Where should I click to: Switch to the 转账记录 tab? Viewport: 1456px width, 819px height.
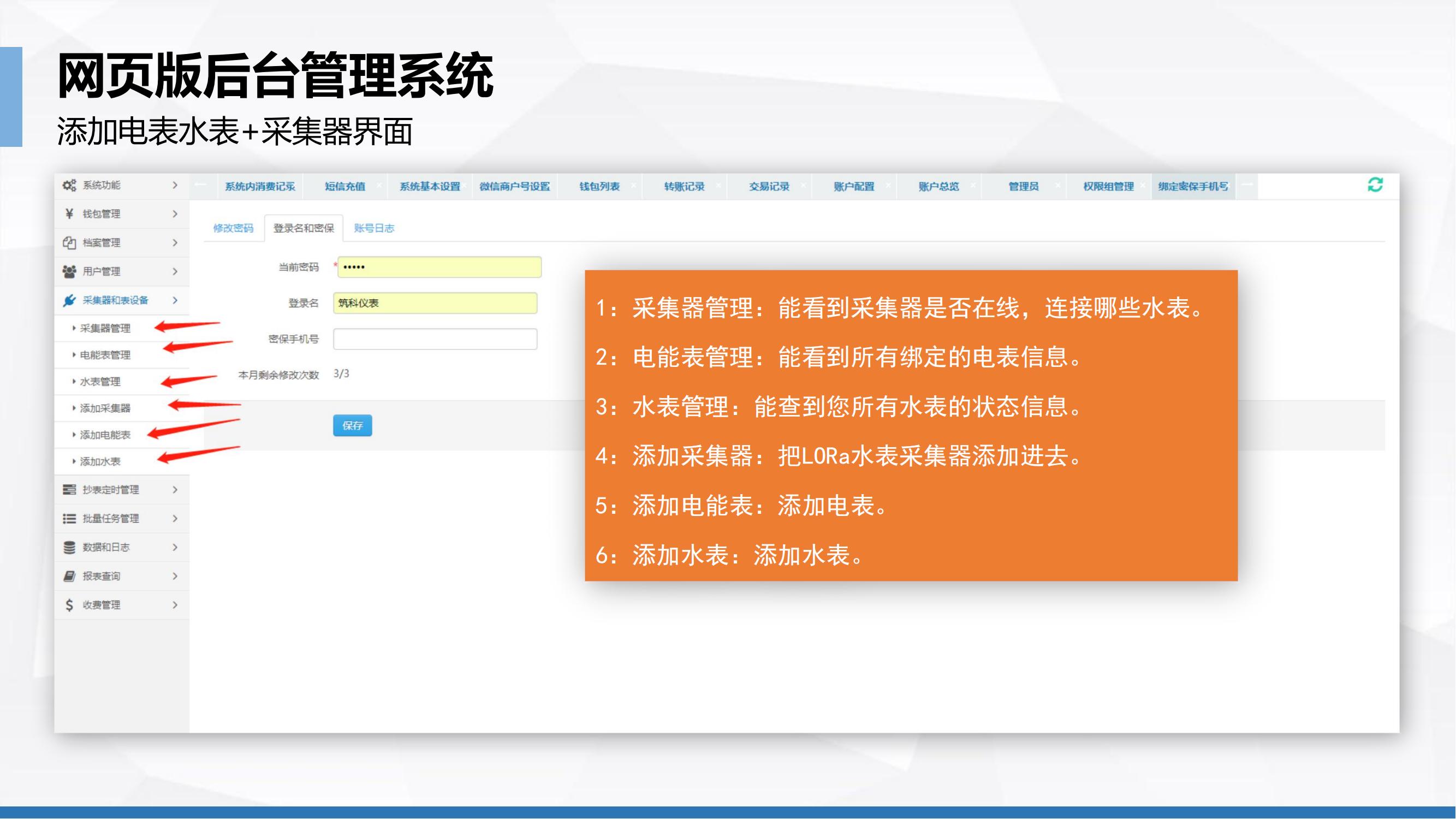pos(685,187)
